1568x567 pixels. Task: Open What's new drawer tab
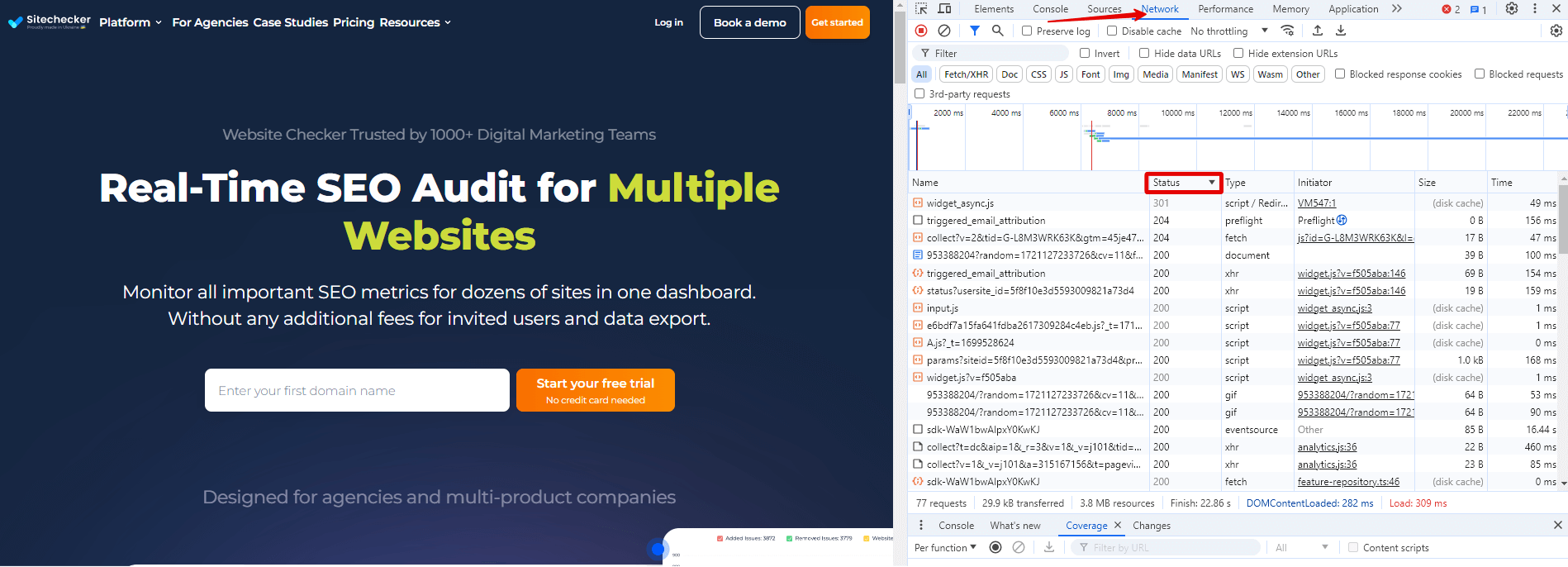tap(1015, 525)
